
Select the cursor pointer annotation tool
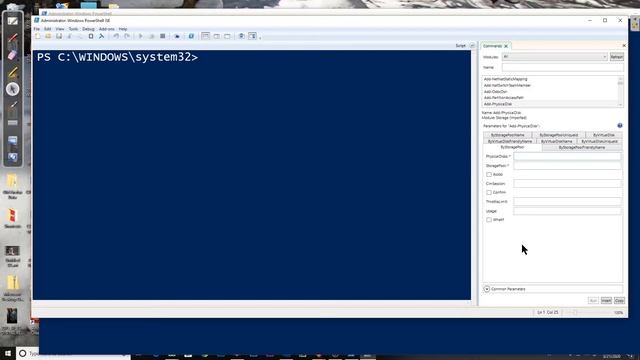coord(13,89)
